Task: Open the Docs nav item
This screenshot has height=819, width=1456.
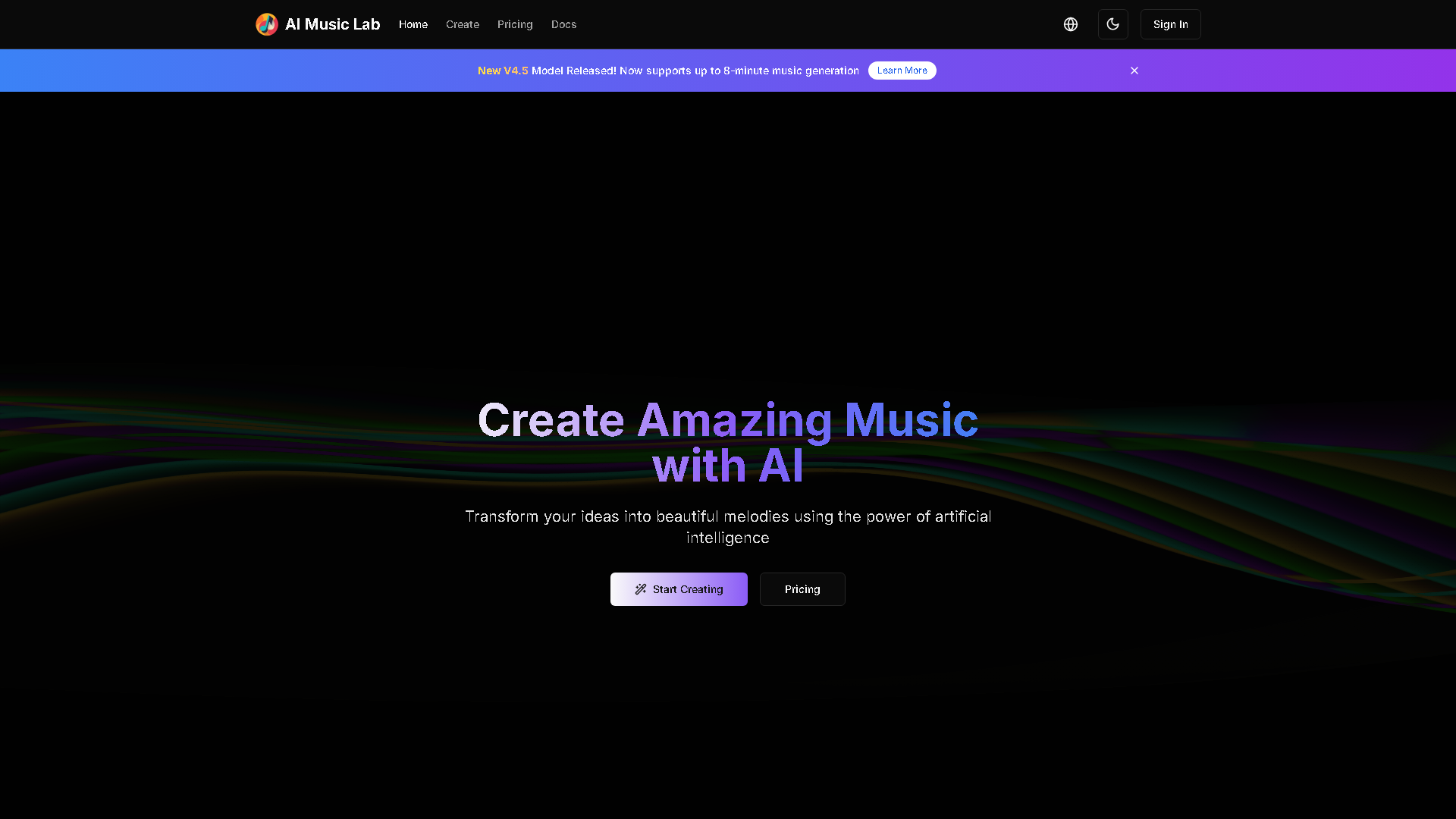Action: 564,24
